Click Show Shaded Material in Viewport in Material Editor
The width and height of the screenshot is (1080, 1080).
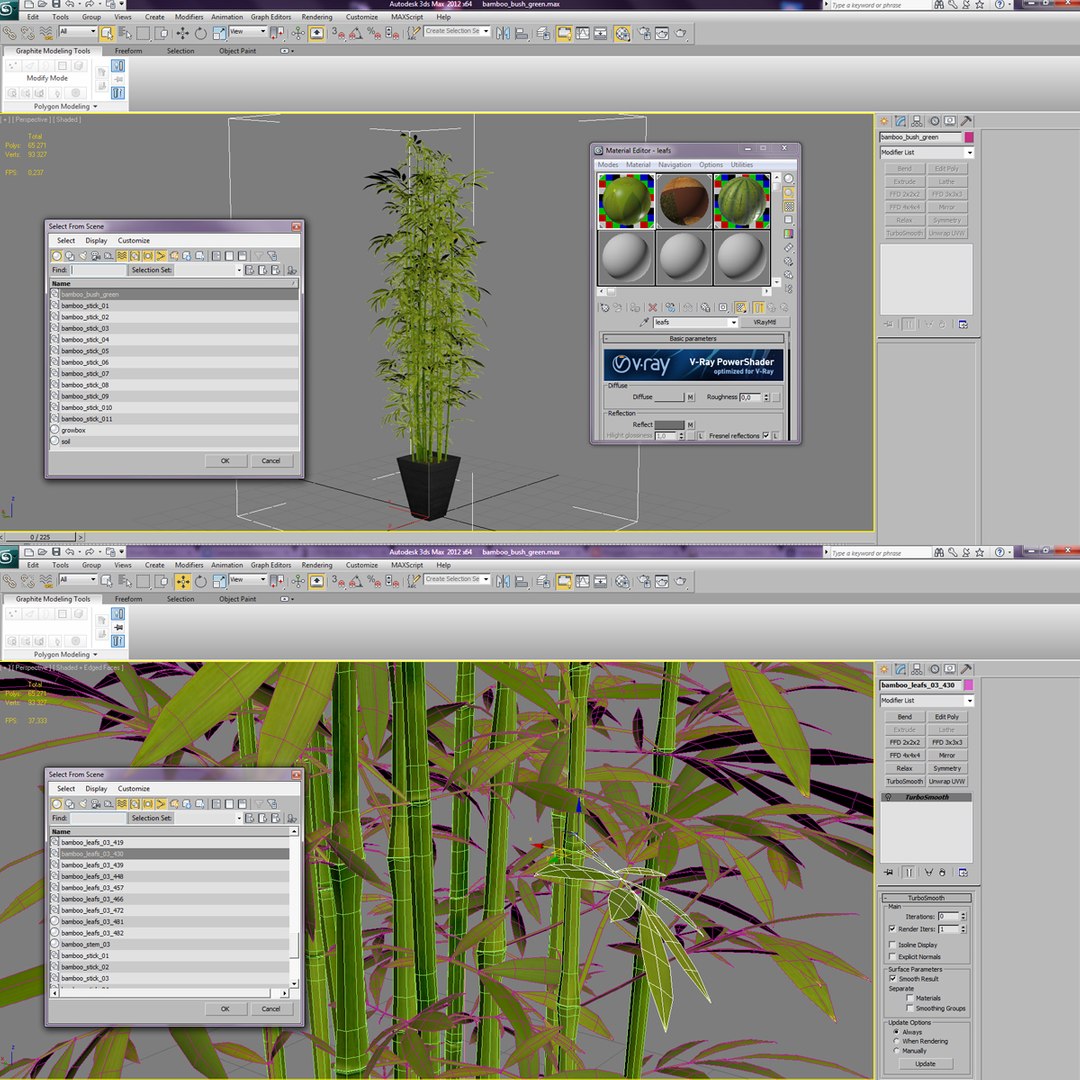pyautogui.click(x=740, y=307)
